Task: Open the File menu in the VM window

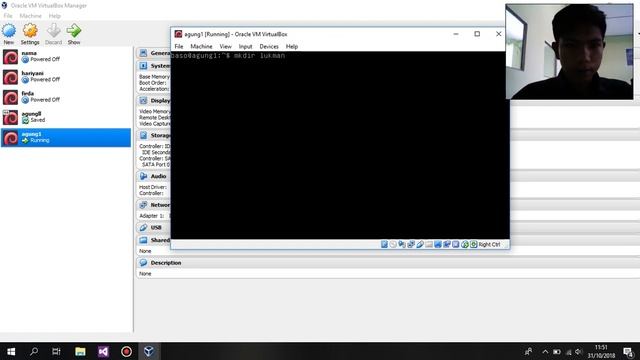Action: coord(179,47)
